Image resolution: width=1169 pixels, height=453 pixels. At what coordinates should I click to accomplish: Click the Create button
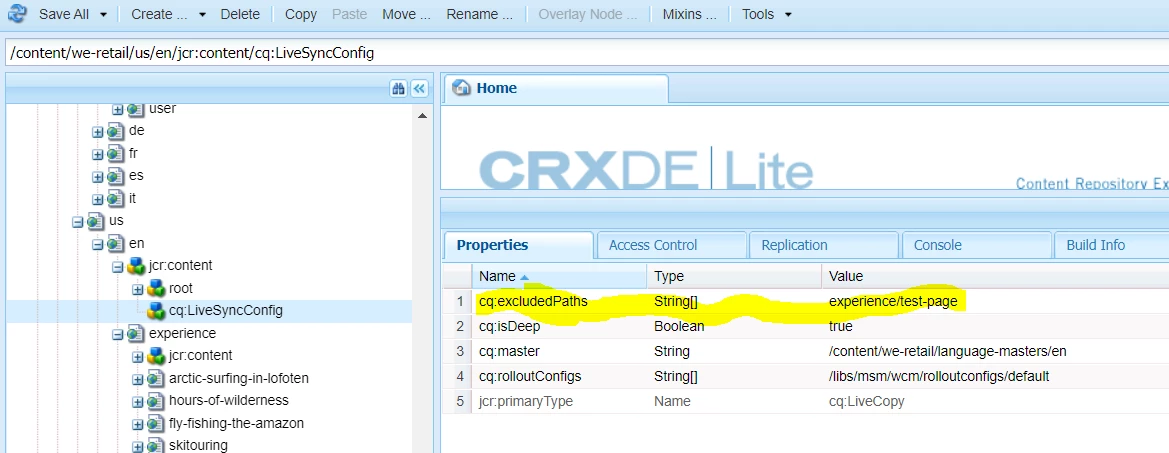[160, 14]
